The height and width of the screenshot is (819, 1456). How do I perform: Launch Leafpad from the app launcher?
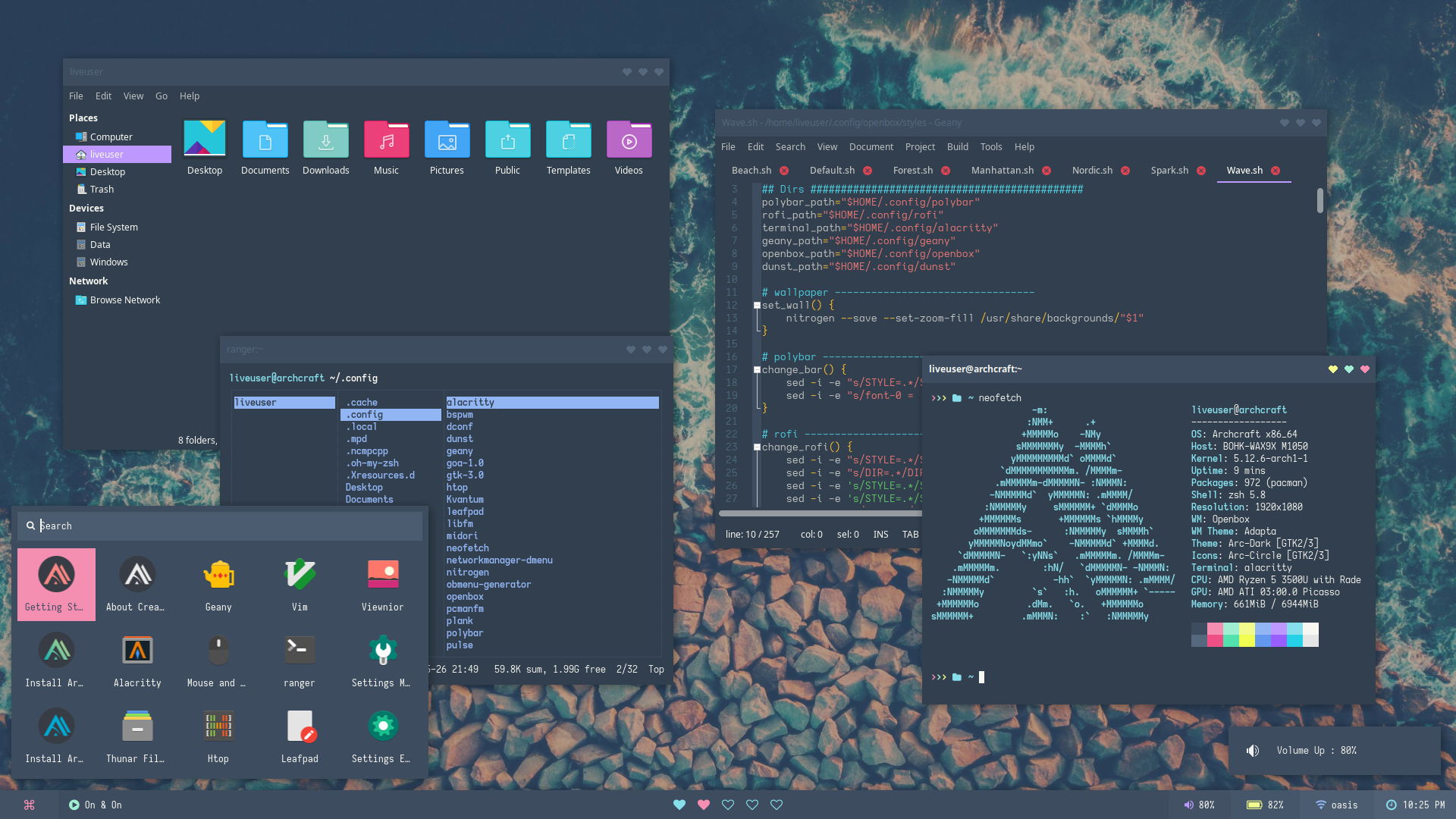tap(300, 736)
